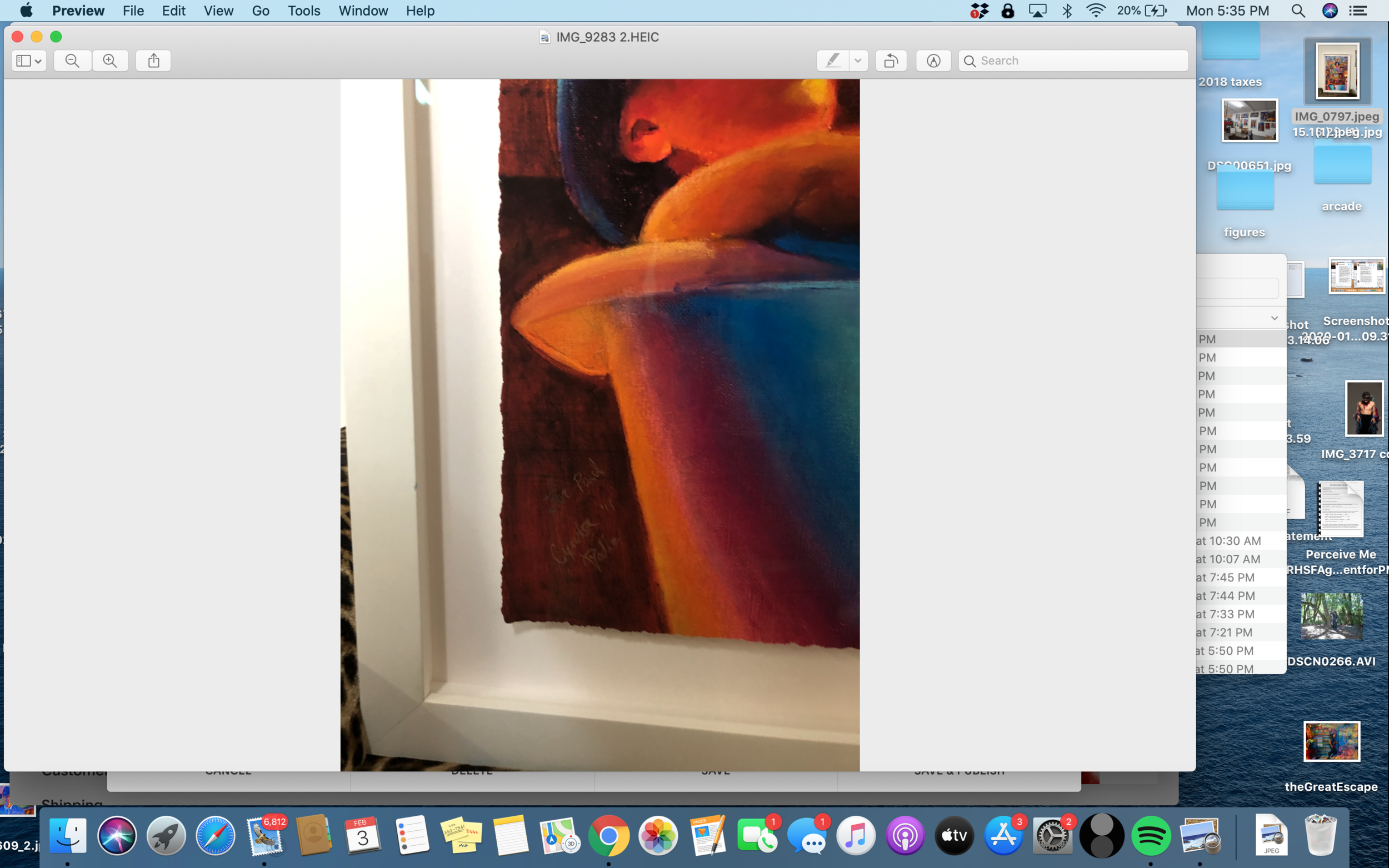The height and width of the screenshot is (868, 1389).
Task: Open Reminders from the Dock
Action: 412,835
